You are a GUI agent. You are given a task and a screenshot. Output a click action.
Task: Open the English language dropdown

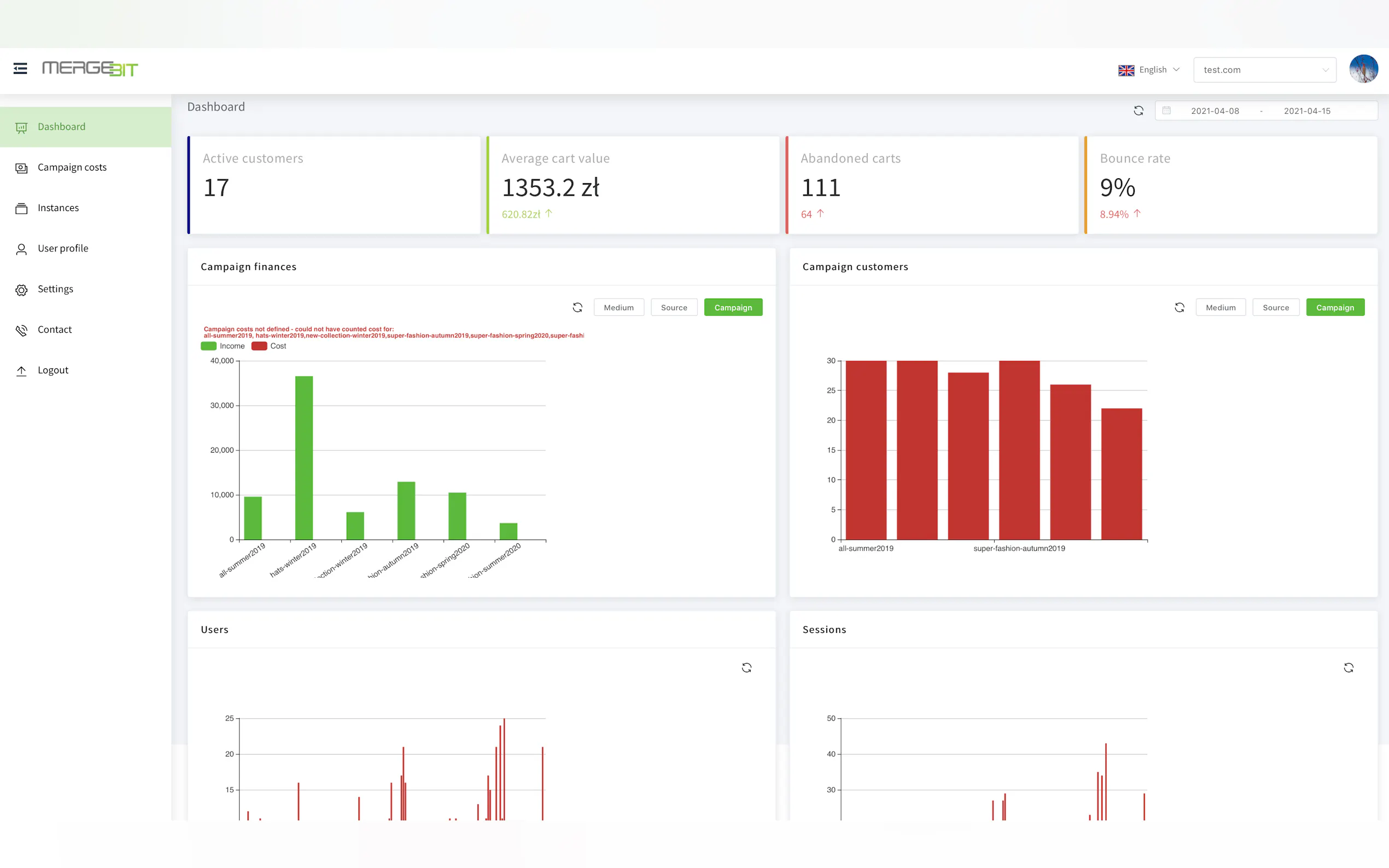[1148, 69]
